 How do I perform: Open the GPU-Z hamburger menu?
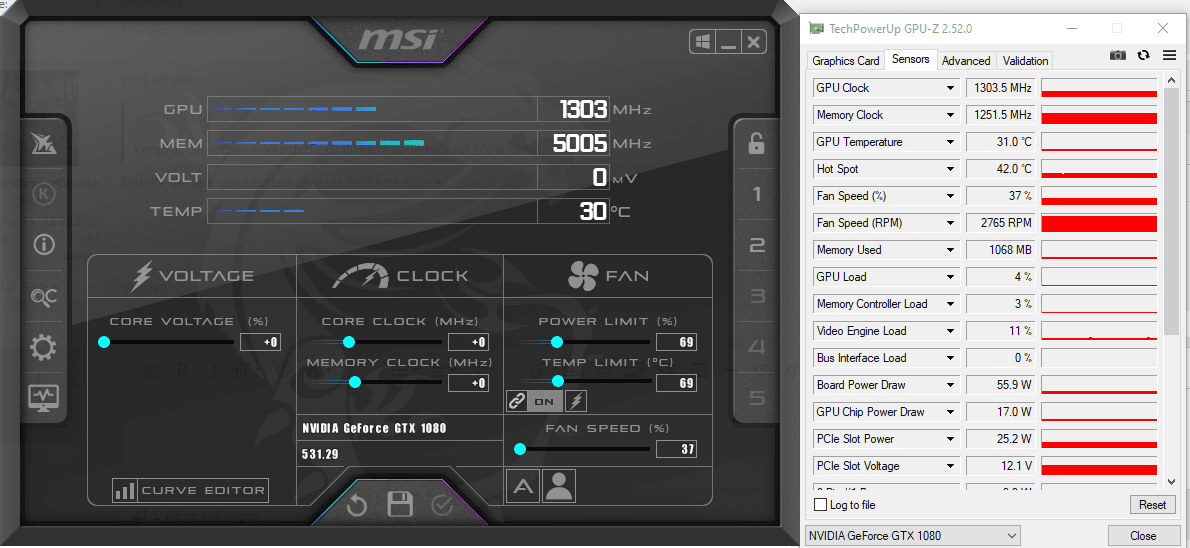click(x=1169, y=55)
